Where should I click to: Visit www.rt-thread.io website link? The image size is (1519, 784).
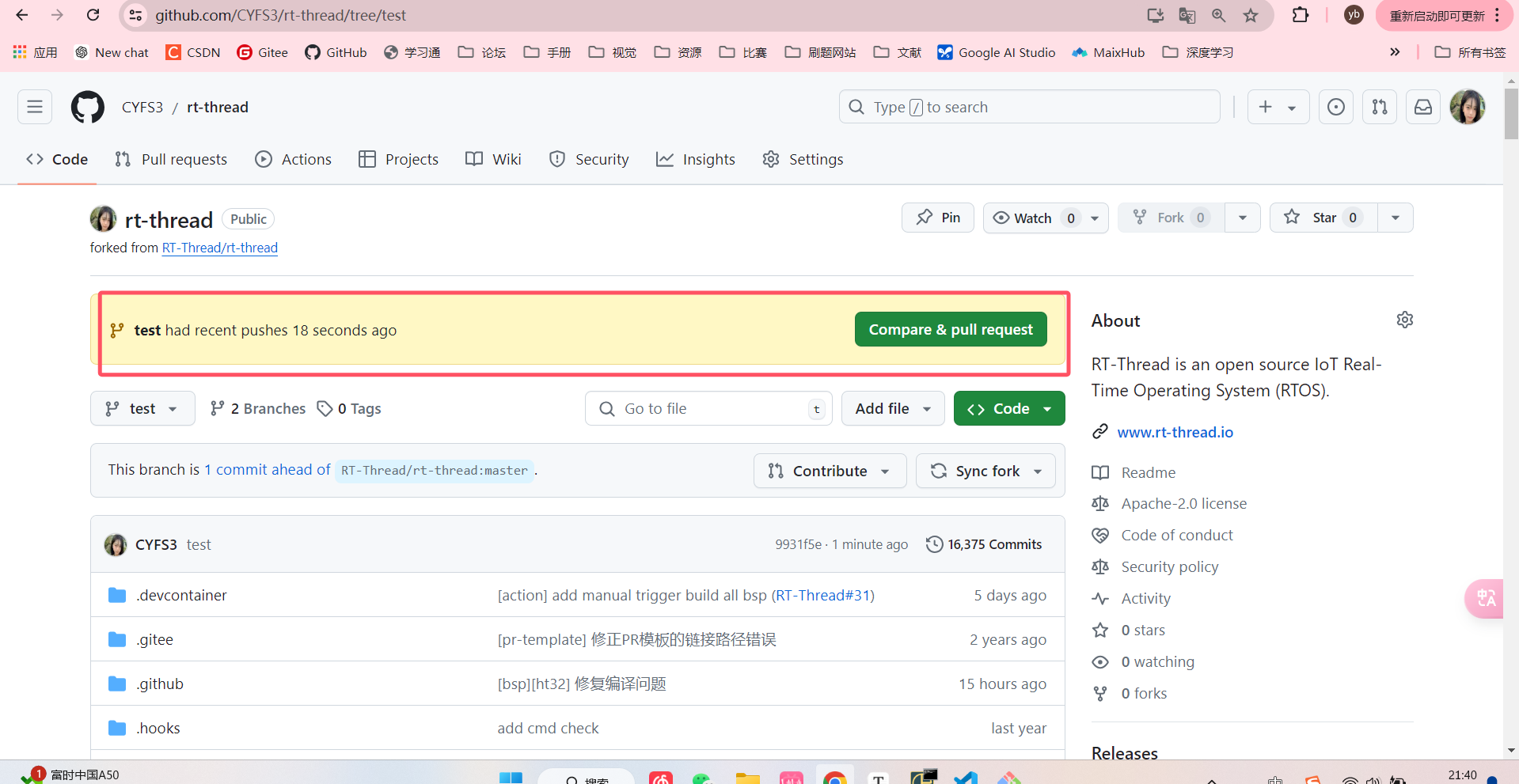tap(1175, 432)
